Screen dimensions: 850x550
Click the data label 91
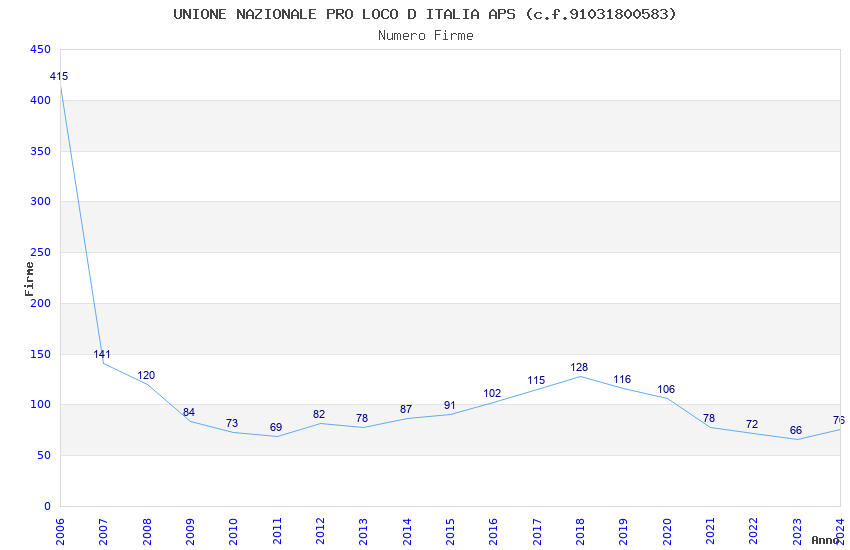coord(449,405)
